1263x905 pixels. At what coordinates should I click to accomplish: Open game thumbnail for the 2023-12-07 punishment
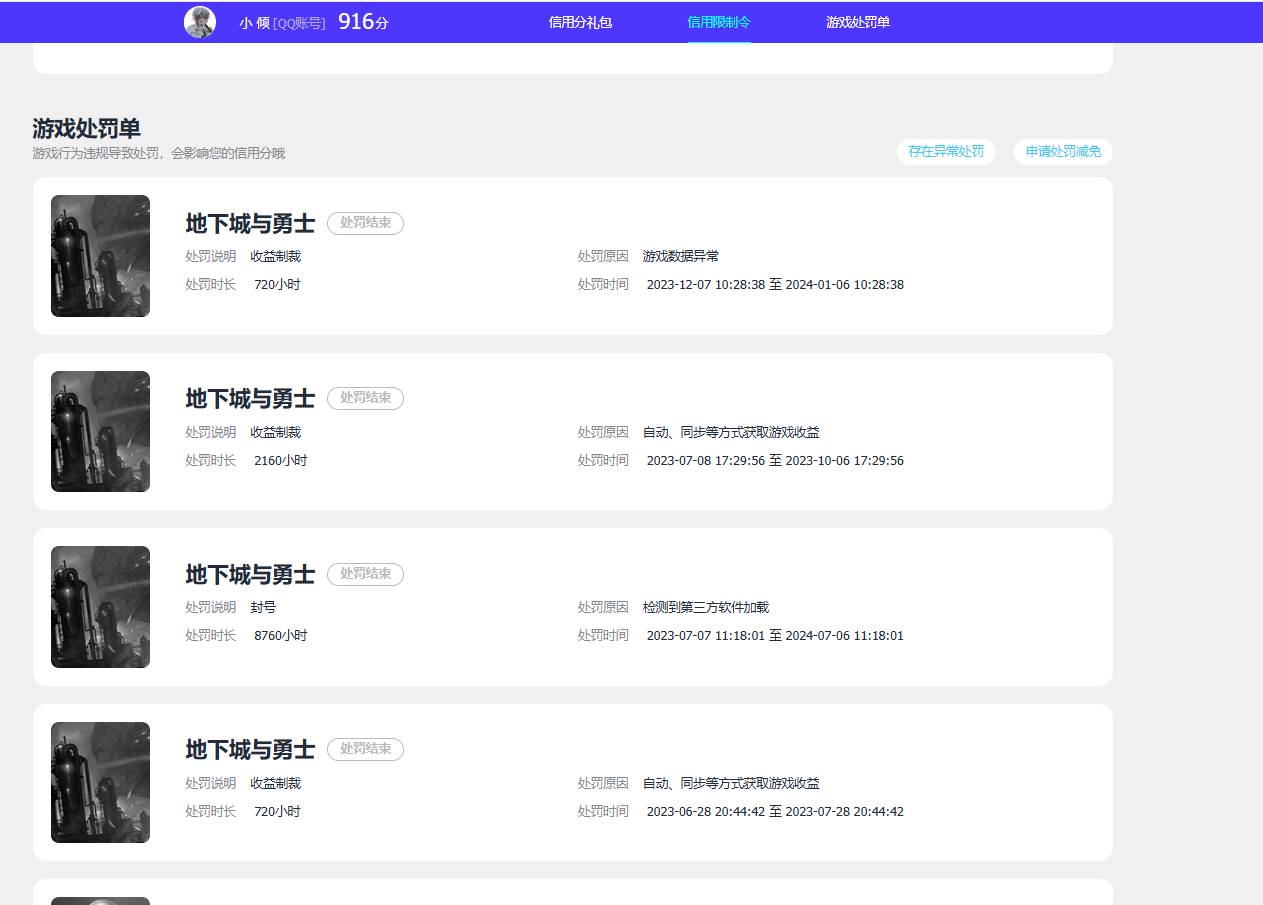point(100,256)
